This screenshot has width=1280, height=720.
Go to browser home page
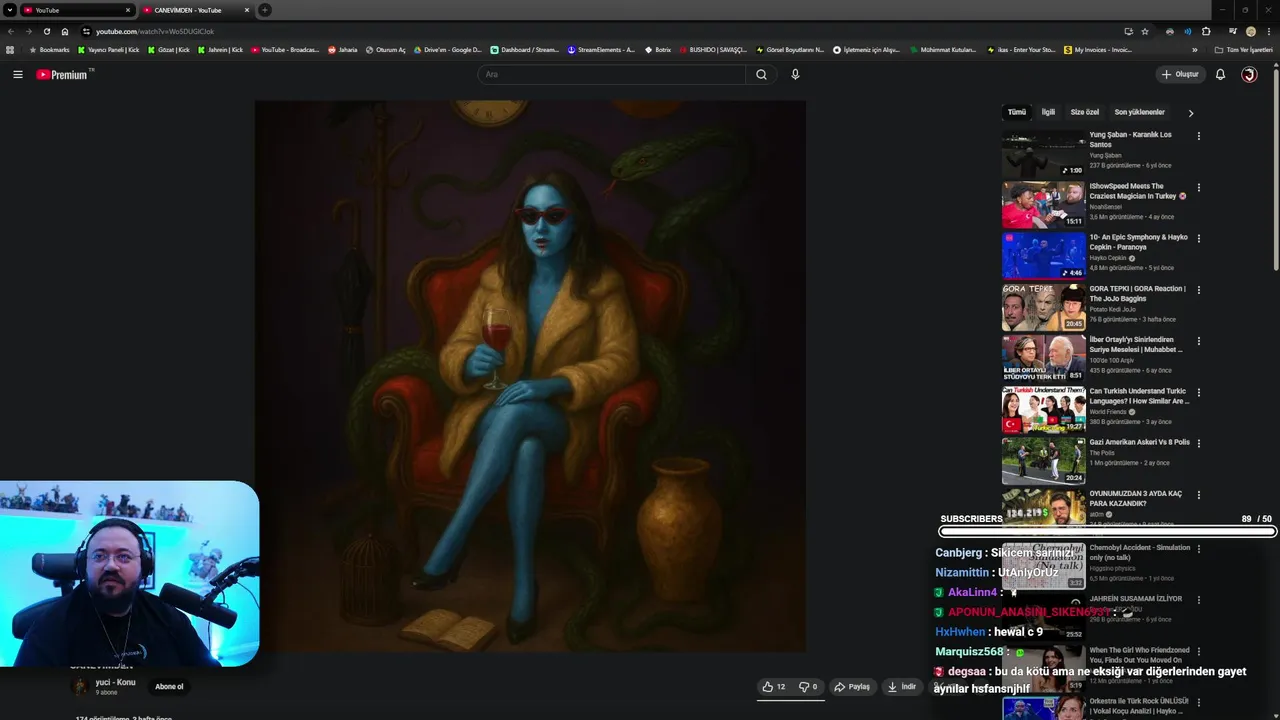[65, 31]
